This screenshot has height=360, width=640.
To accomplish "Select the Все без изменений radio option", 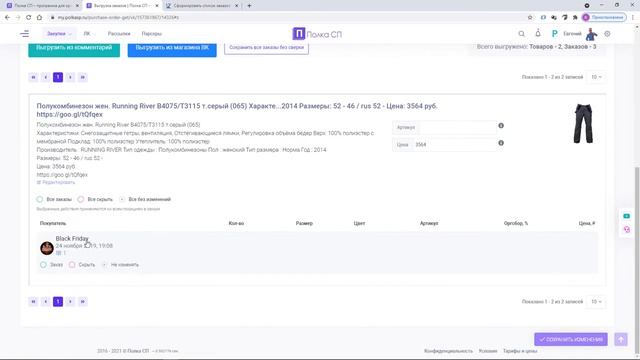I will [x=122, y=199].
